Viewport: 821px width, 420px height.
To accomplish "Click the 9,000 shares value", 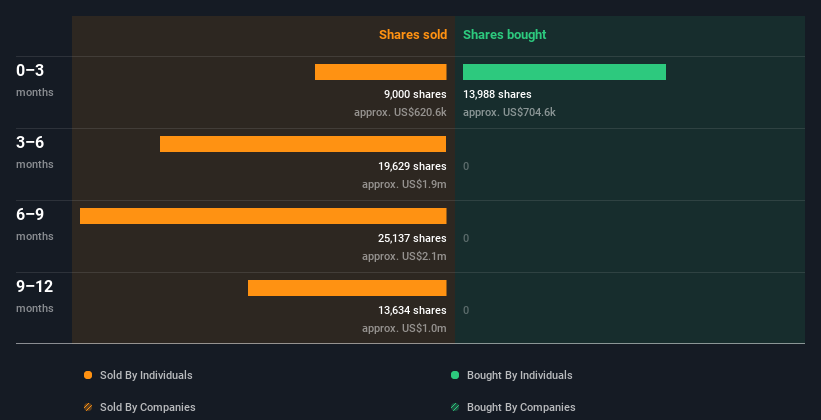I will pos(415,94).
